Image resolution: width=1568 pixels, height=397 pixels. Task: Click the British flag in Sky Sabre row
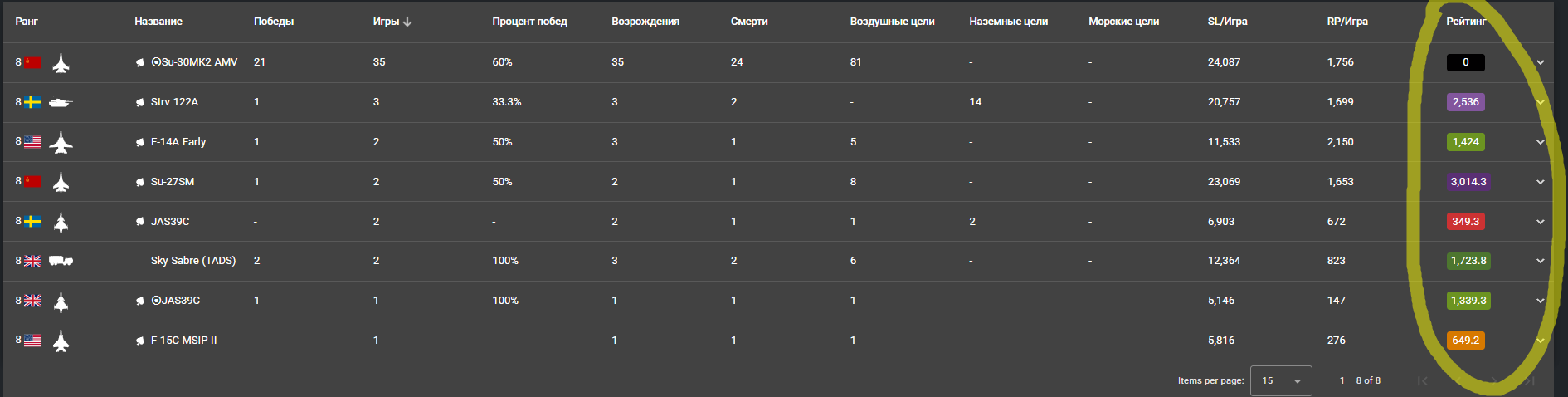[x=33, y=261]
